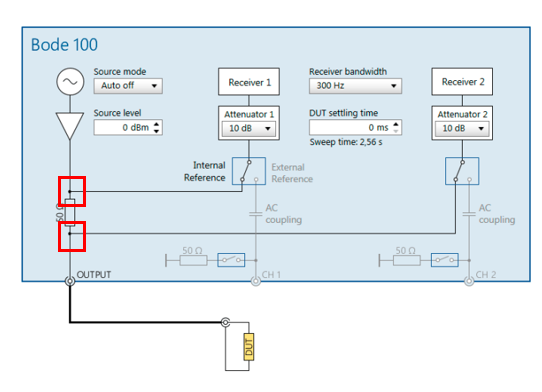Viewport: 542px width, 392px height.
Task: Toggle the Receiver 1 internal/external reference switch
Action: [249, 171]
